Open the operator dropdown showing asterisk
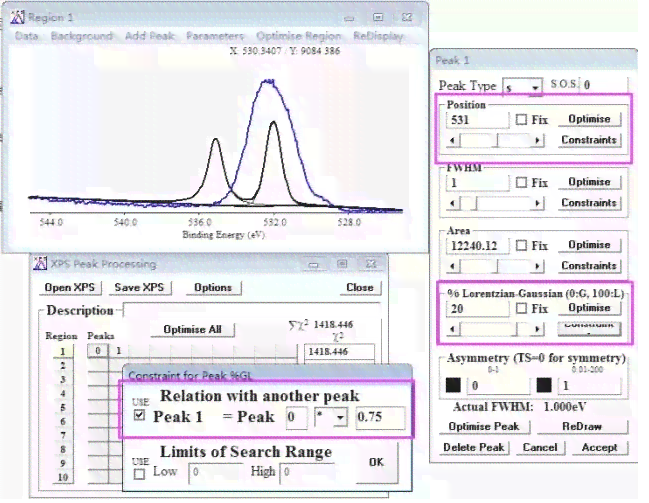The image size is (649, 503). pos(340,418)
